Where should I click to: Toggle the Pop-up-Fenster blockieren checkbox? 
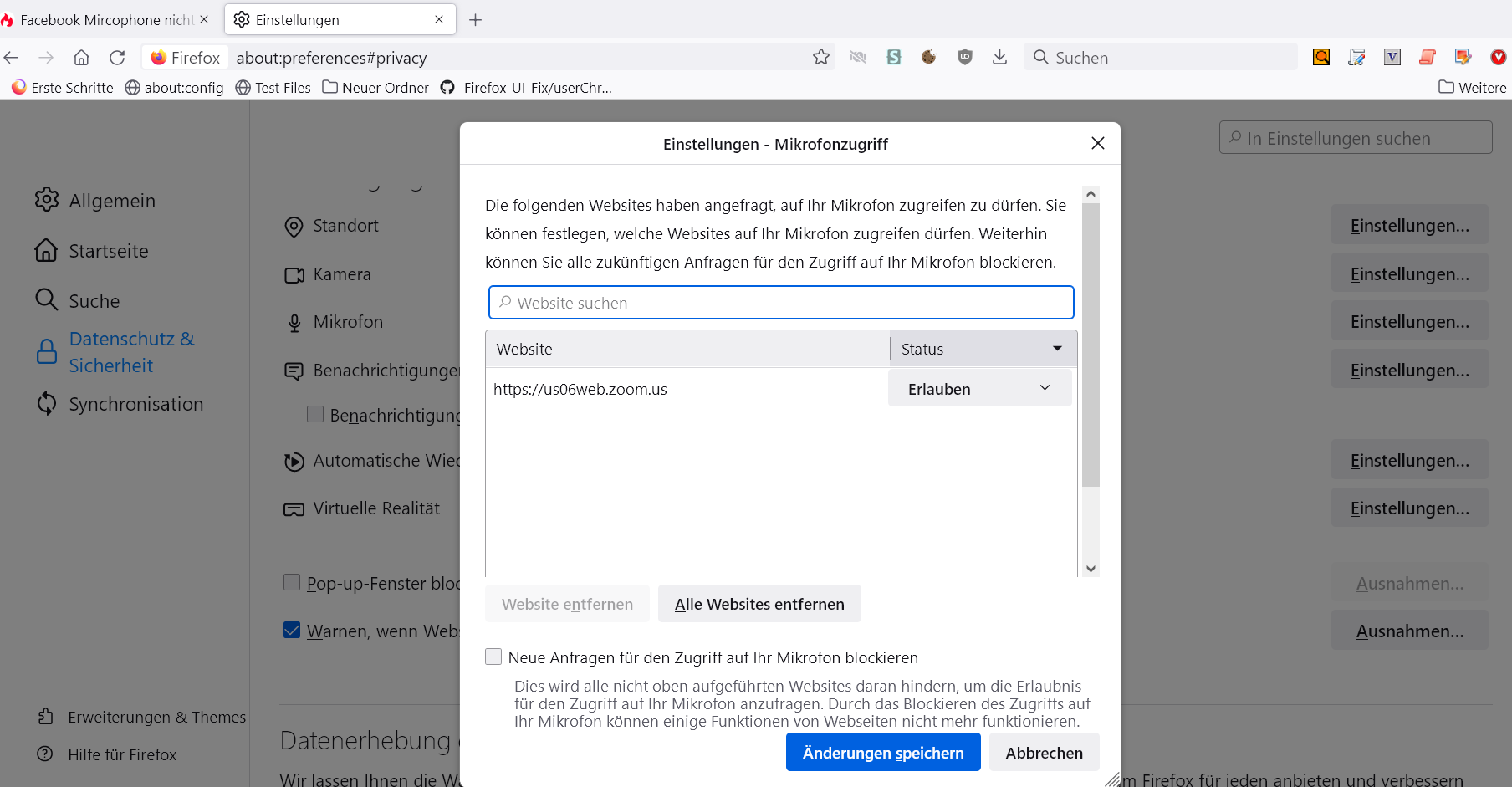[x=292, y=582]
